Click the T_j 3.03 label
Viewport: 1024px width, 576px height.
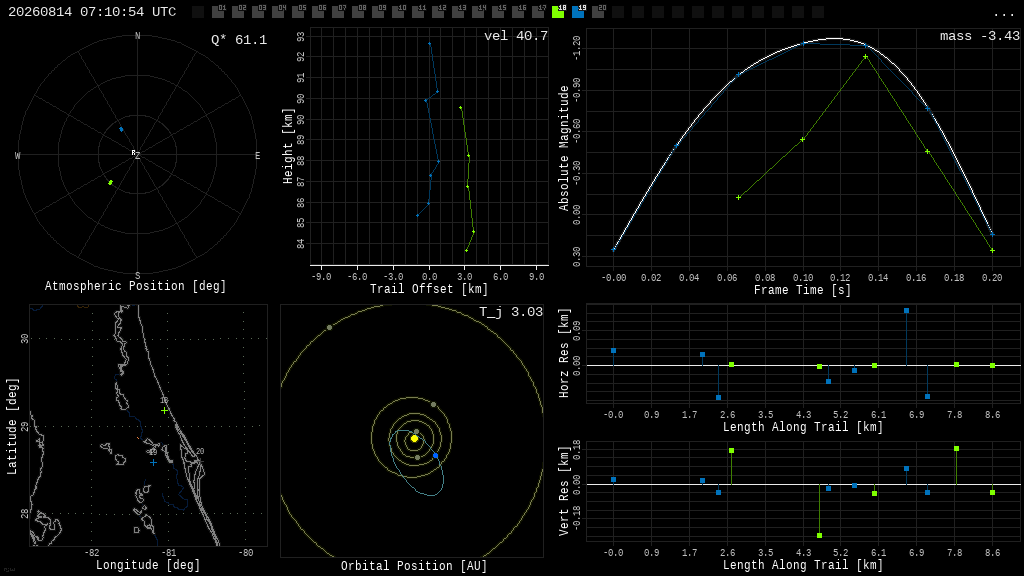pos(511,312)
